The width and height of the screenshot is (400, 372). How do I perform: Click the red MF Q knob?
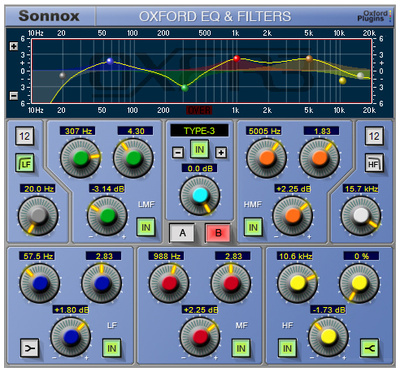[231, 283]
